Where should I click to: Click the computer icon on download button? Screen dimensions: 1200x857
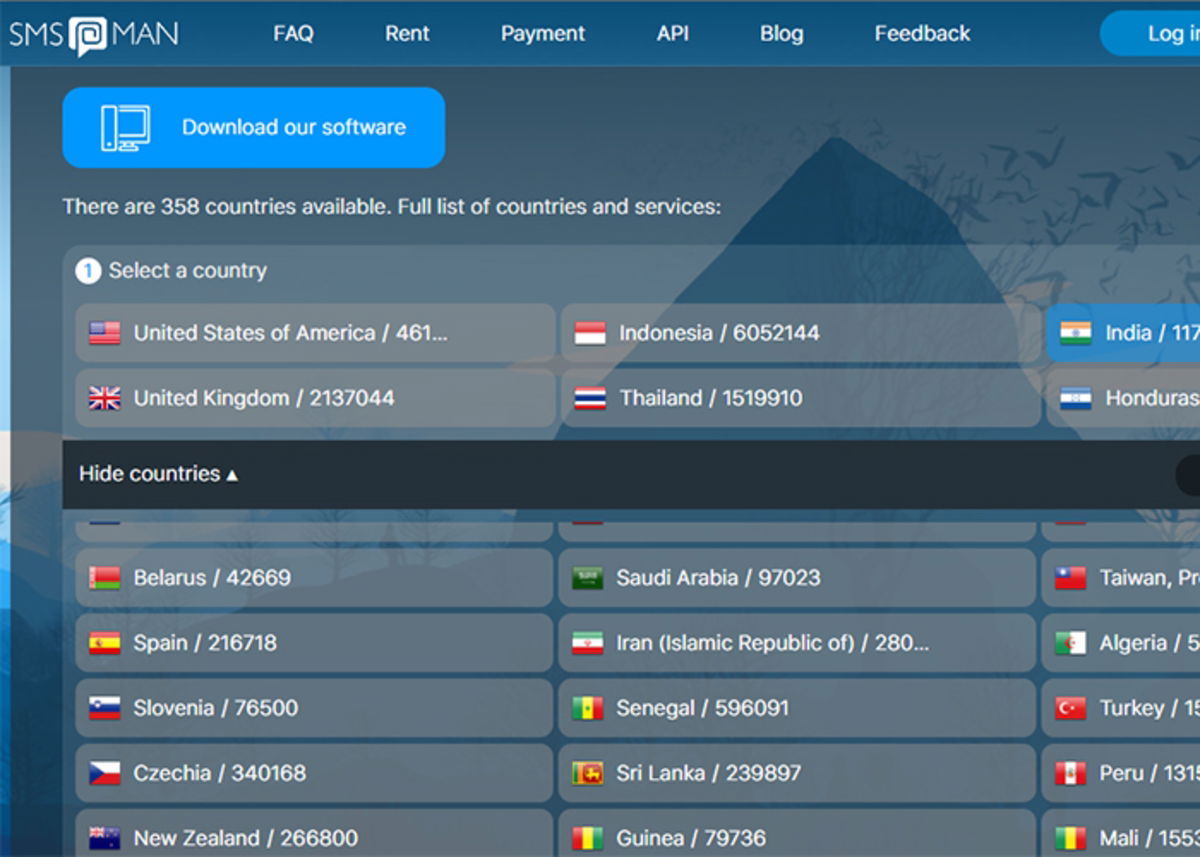coord(125,128)
